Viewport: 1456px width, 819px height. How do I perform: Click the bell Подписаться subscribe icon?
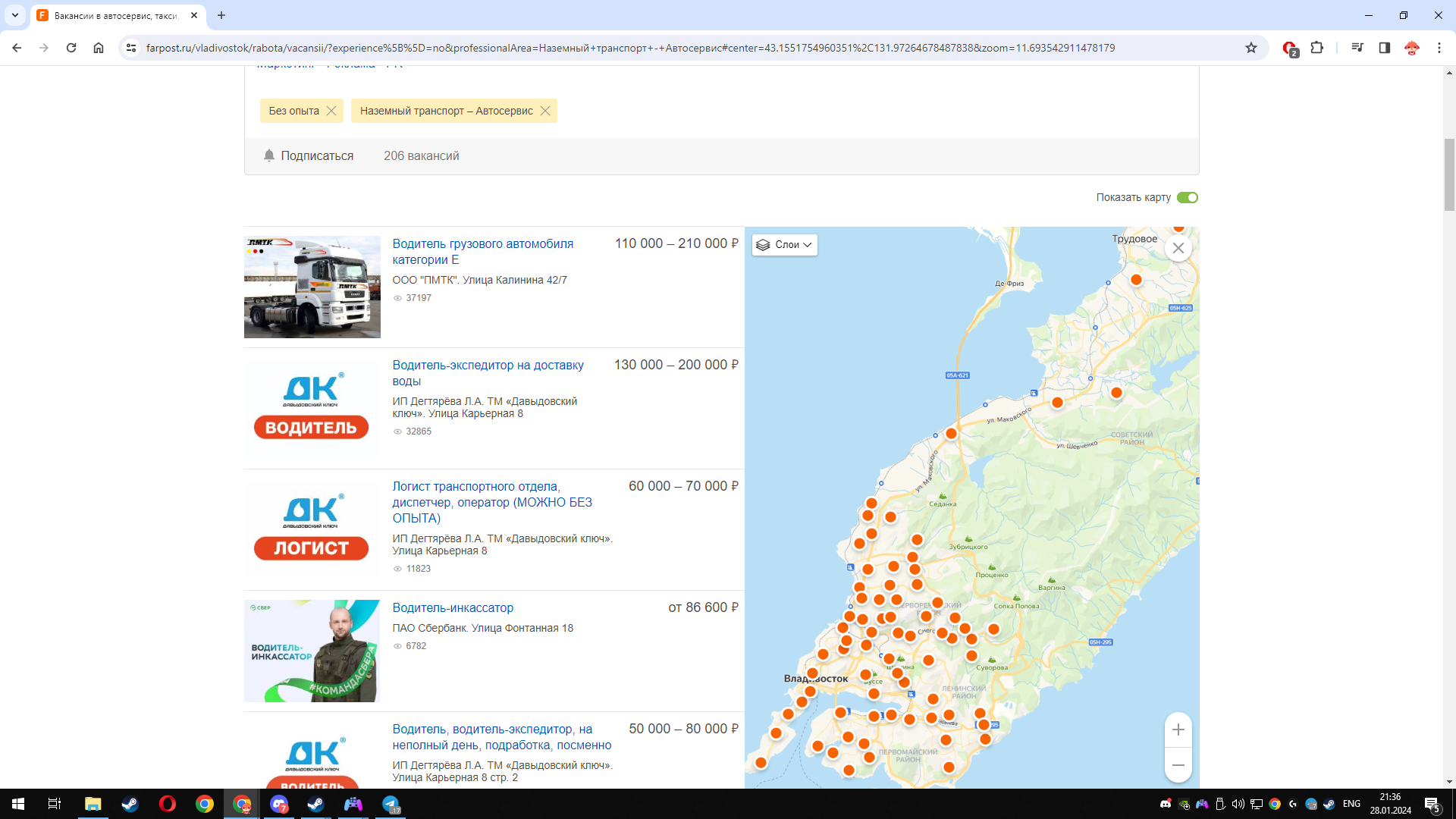pyautogui.click(x=269, y=155)
